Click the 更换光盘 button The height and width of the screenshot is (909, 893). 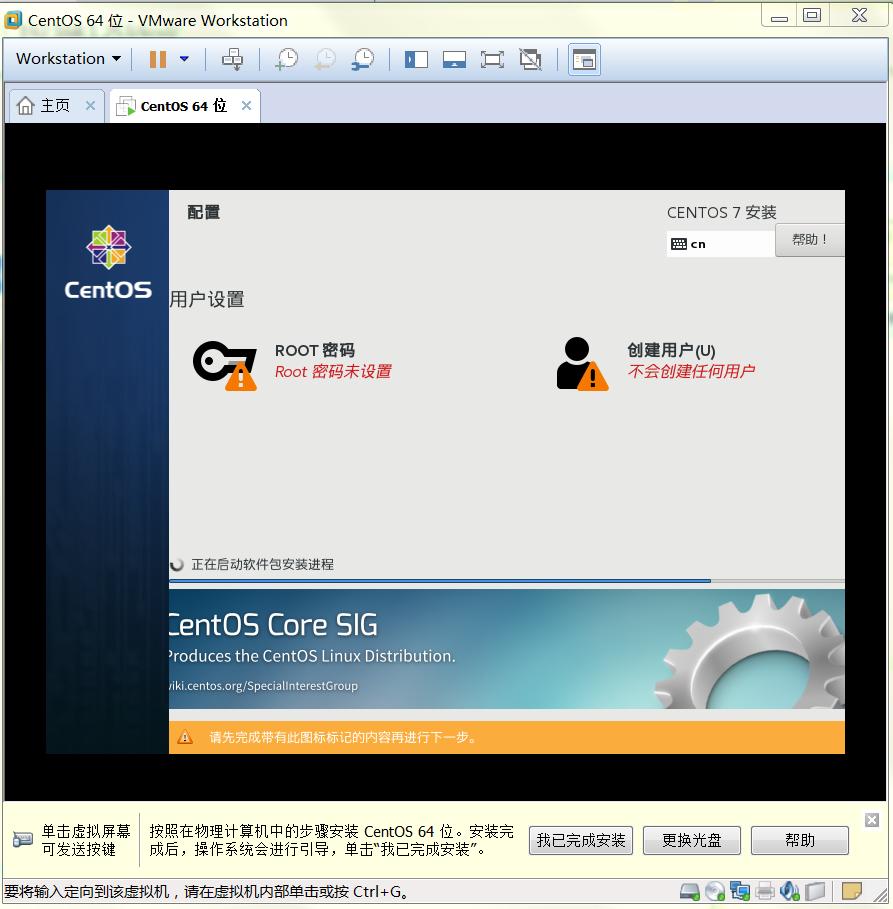(x=692, y=840)
